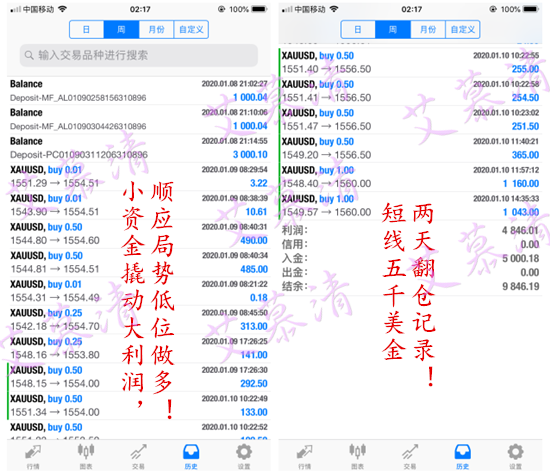Select the 日 (day) tab in left phone

[86, 29]
